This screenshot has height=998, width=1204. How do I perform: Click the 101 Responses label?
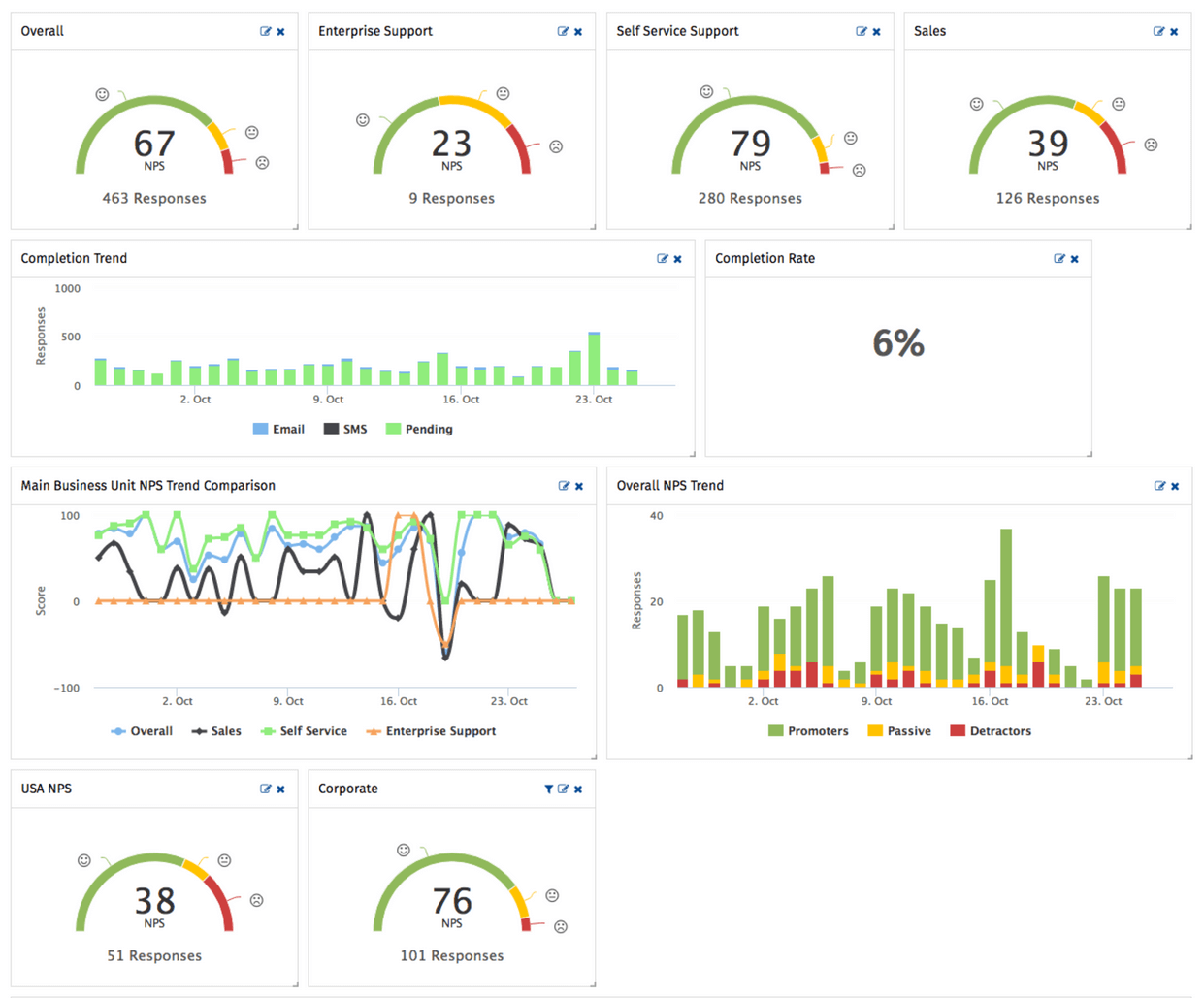[x=451, y=956]
